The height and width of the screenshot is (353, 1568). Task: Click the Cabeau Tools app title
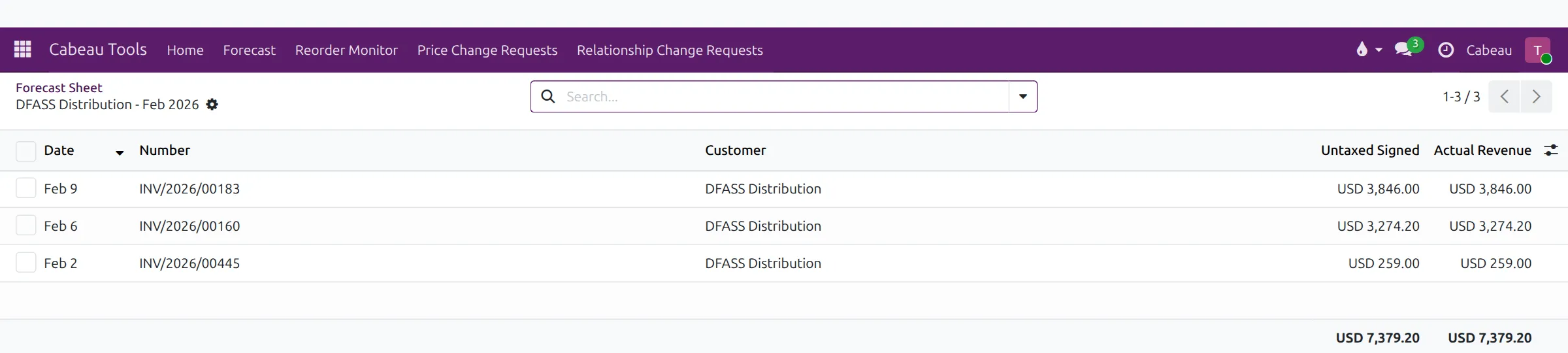click(98, 50)
